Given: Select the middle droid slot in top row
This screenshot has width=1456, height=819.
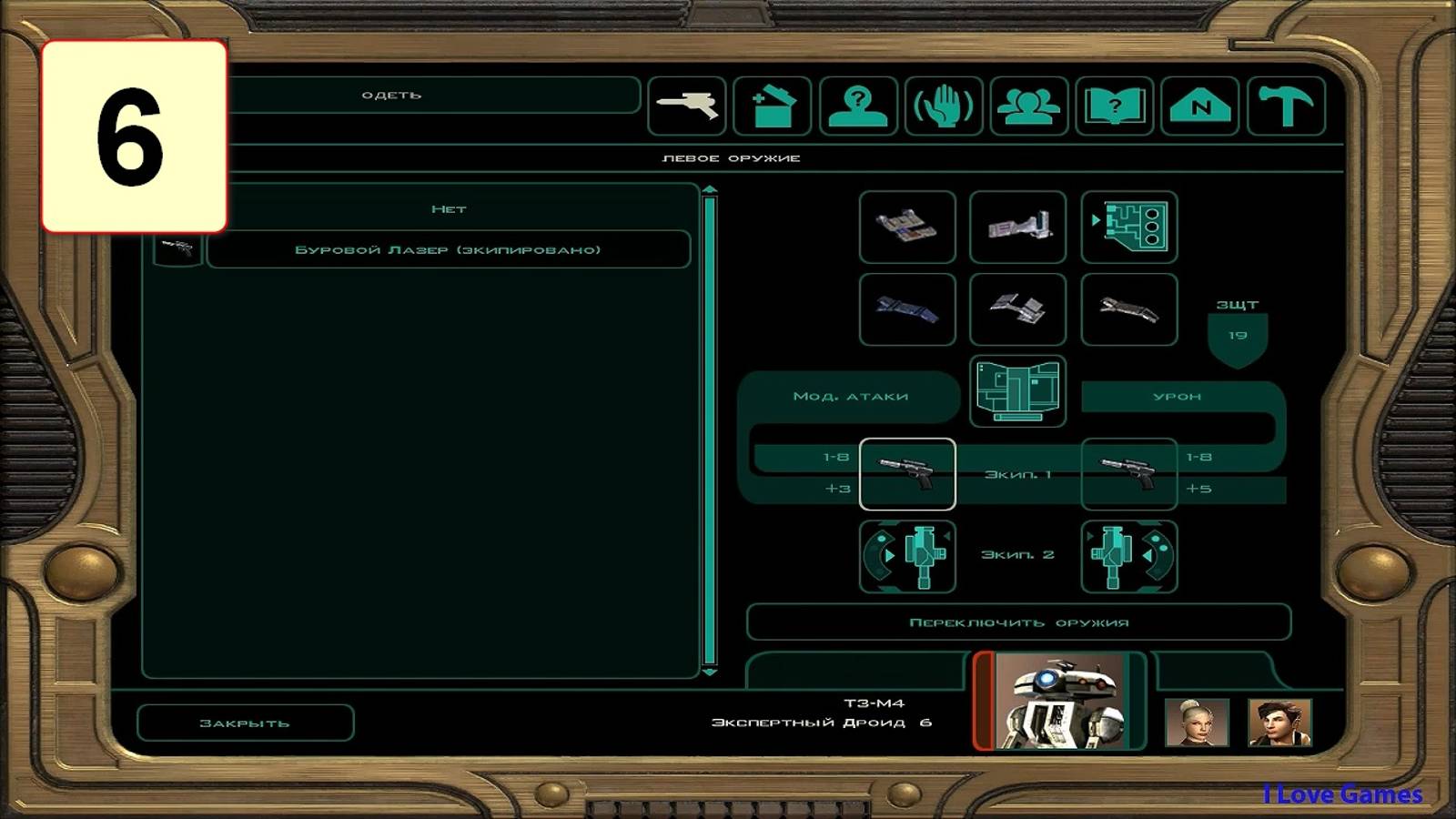Looking at the screenshot, I should [x=1018, y=227].
